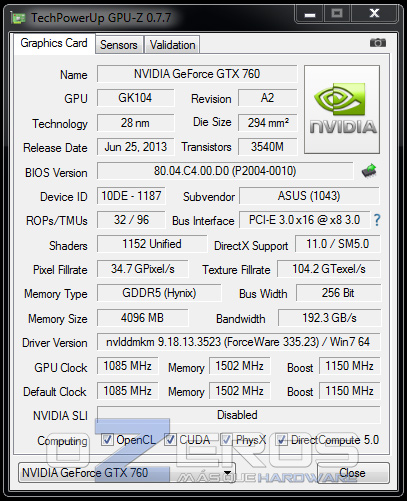Click Bus Interface field PCI-E 3.0 x16

305,220
